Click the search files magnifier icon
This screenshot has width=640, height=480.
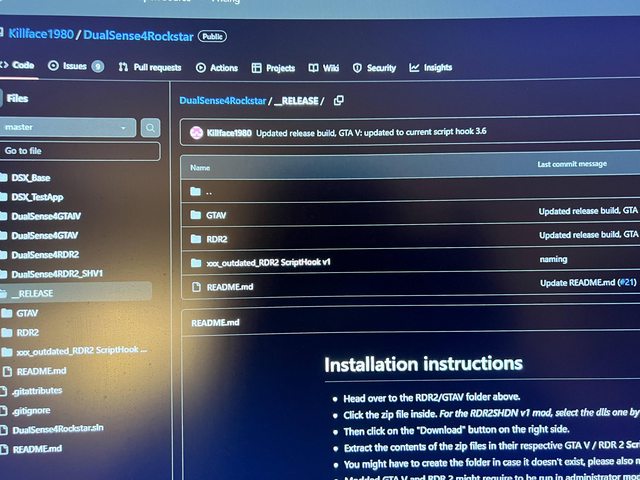coord(150,128)
